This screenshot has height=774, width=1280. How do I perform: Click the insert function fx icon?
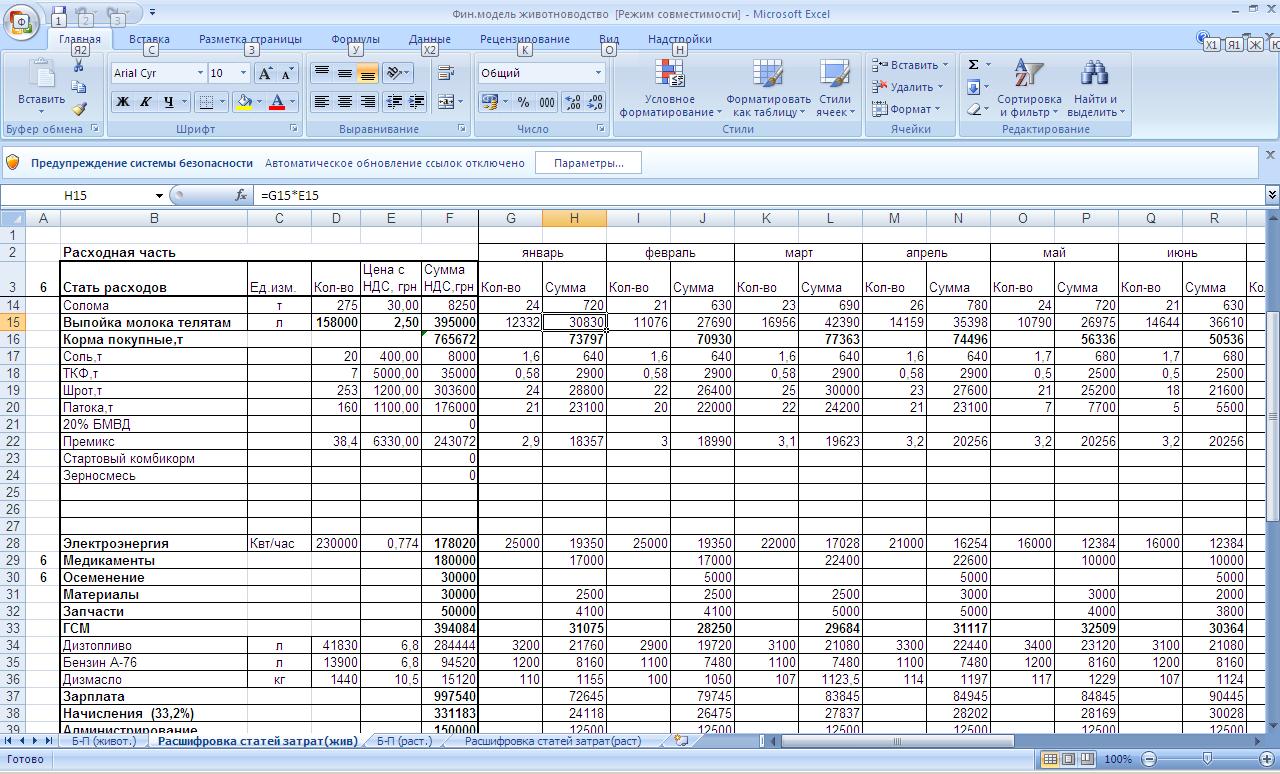point(241,196)
